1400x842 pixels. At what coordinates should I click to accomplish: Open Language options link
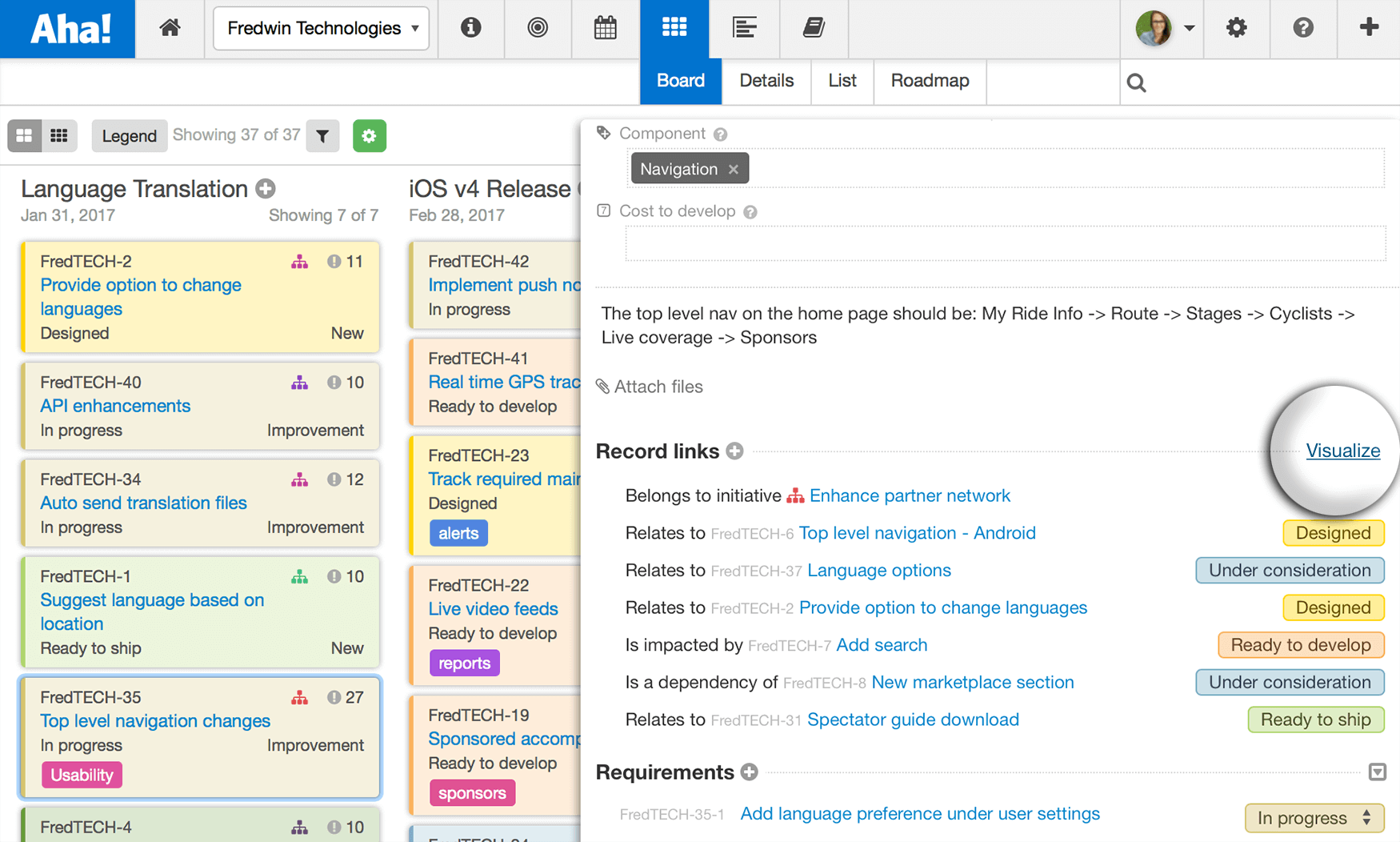879,571
